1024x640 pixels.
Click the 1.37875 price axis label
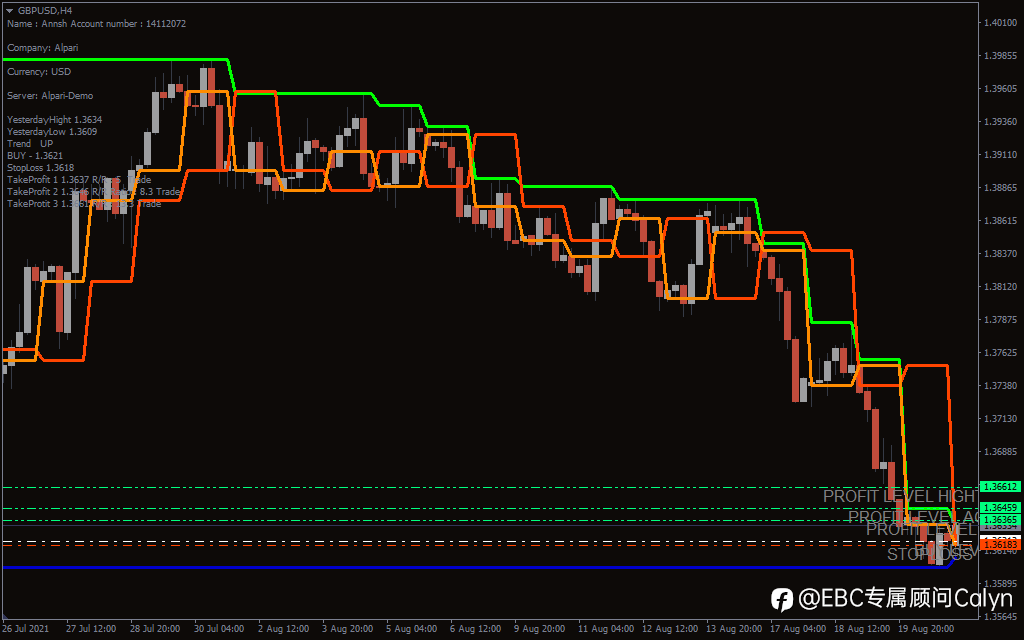1000,319
